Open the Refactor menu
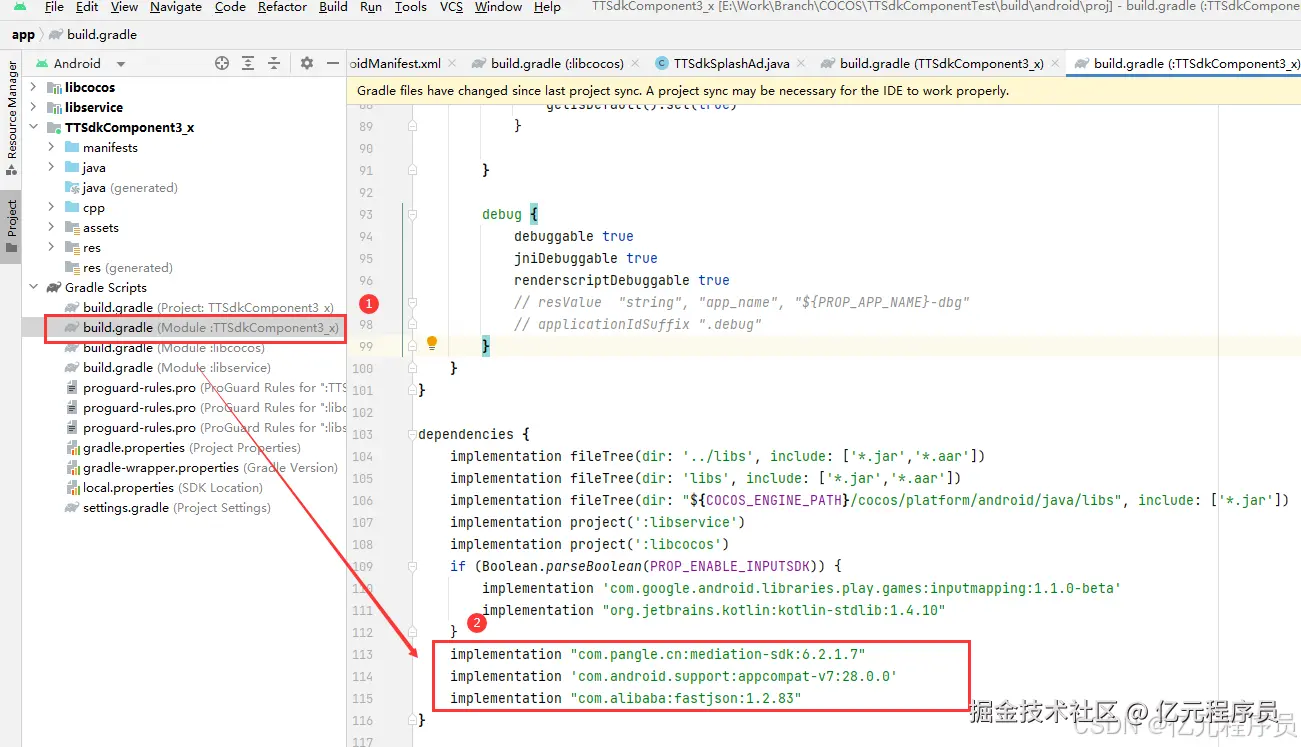This screenshot has width=1301, height=747. tap(283, 7)
